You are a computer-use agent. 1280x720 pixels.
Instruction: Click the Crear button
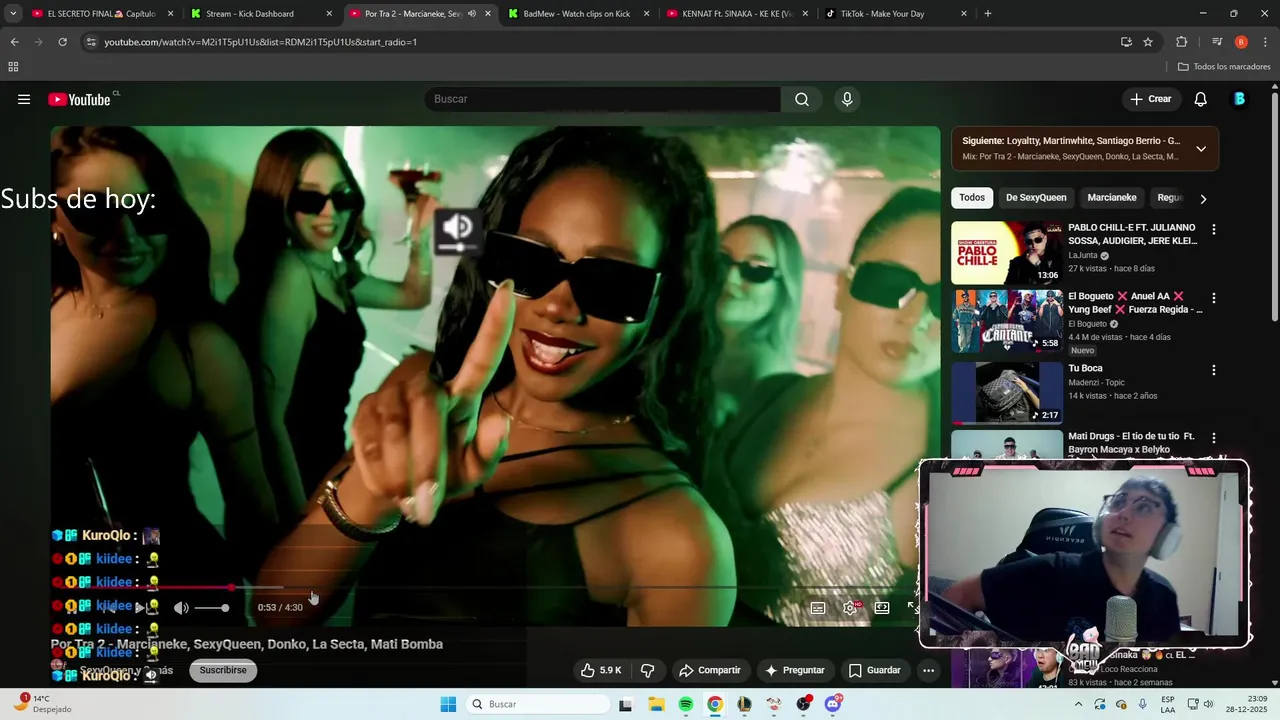coord(1150,99)
